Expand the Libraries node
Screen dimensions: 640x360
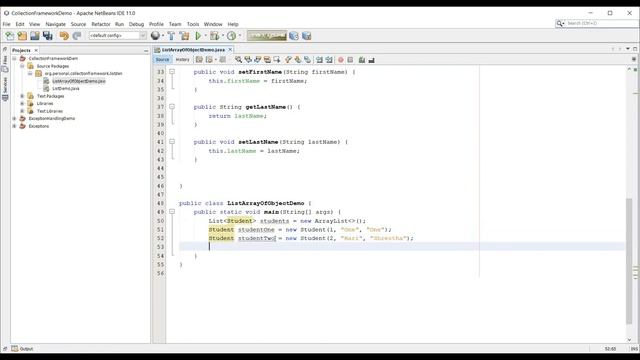(x=22, y=103)
